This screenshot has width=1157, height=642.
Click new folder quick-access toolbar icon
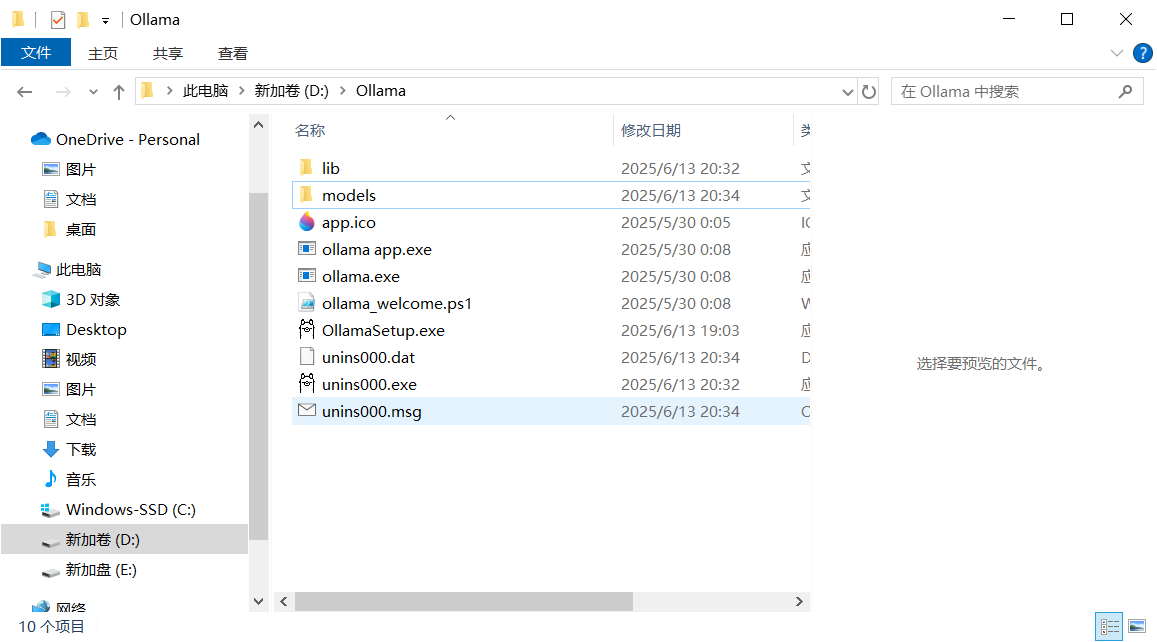pos(83,20)
